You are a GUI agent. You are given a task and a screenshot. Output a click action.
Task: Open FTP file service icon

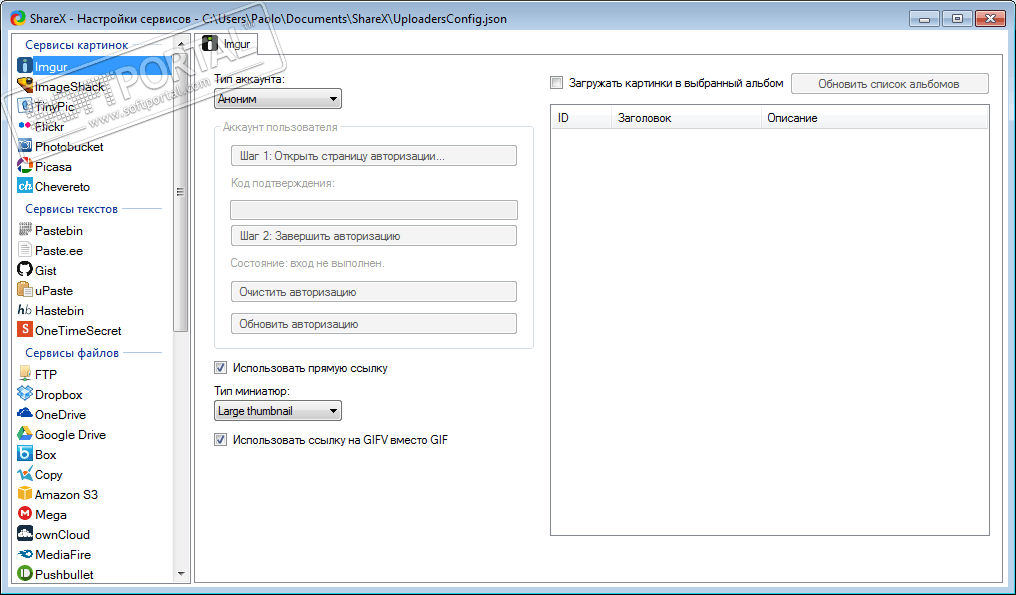(25, 374)
